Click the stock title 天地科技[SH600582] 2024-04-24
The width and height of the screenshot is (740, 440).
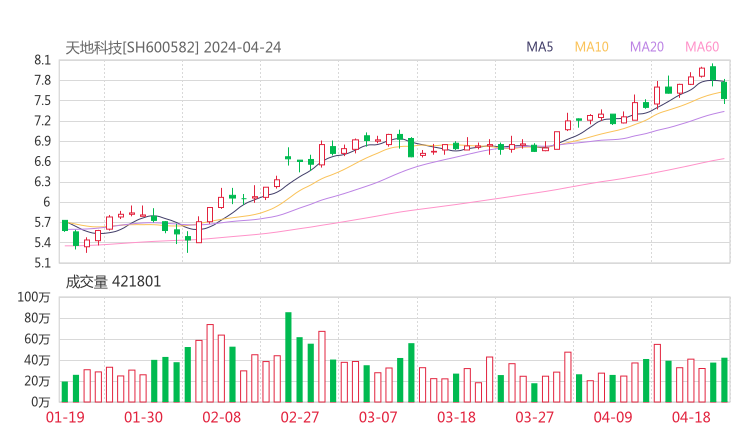173,48
